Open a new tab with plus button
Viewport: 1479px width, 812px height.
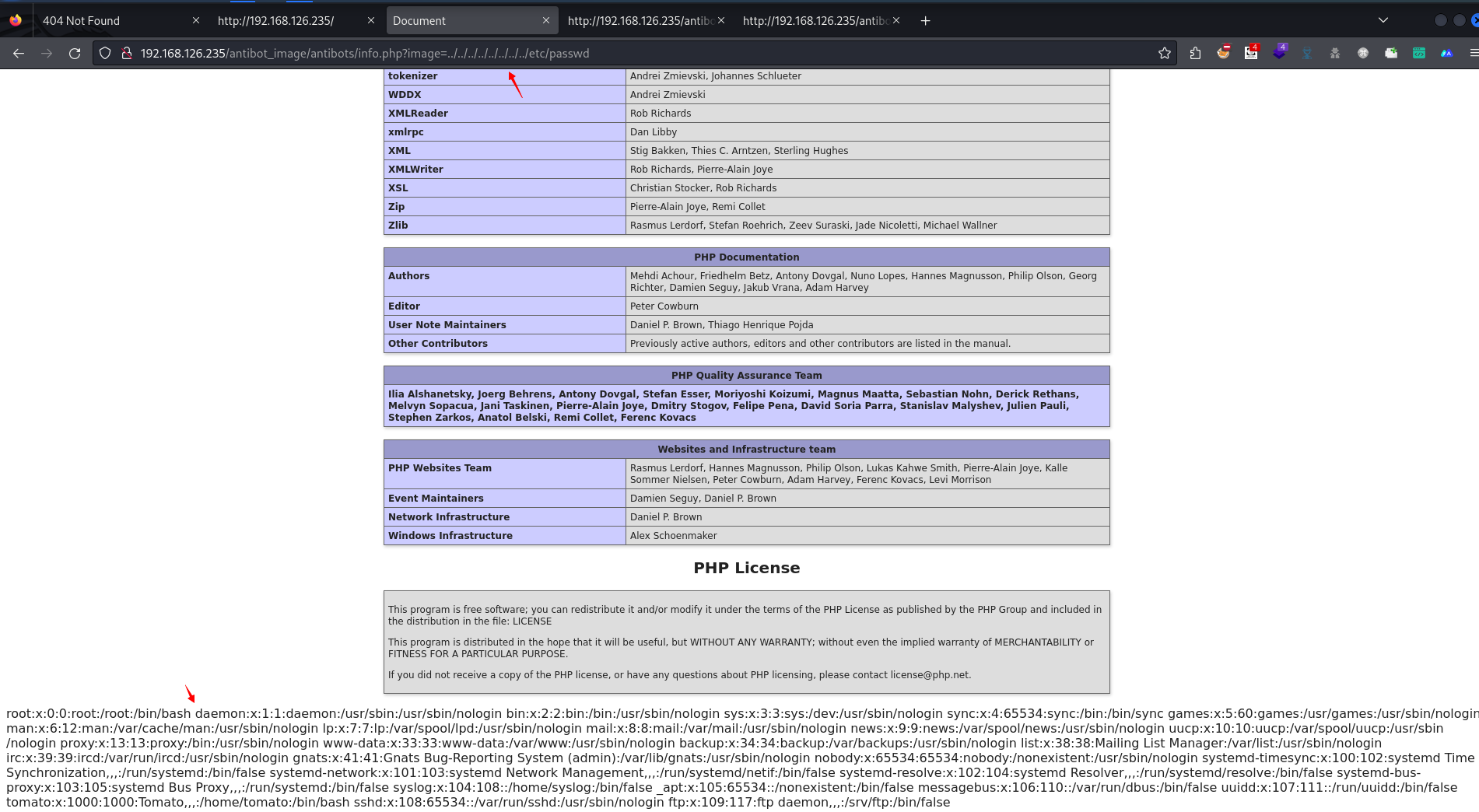coord(925,21)
